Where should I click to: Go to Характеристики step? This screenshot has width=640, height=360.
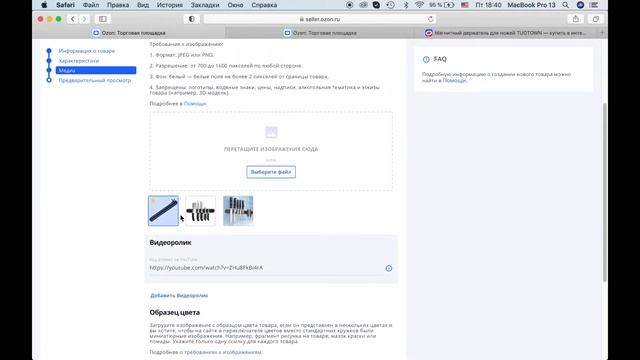pyautogui.click(x=79, y=61)
